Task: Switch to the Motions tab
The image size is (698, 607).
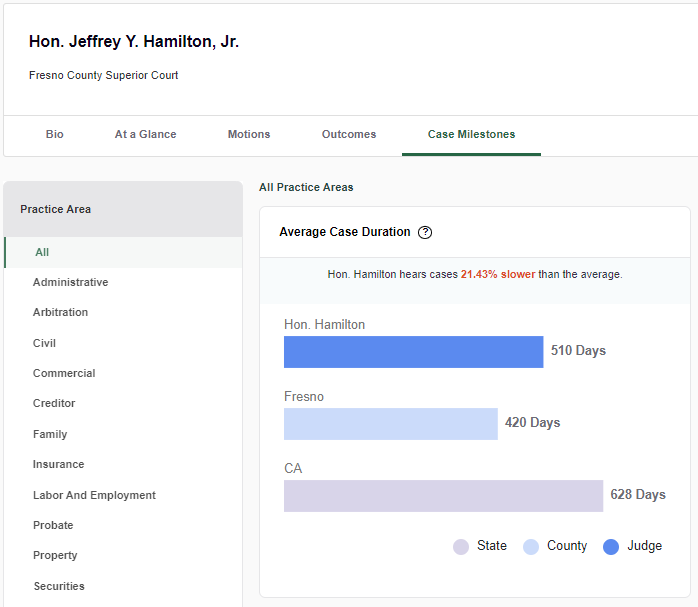Action: point(249,134)
